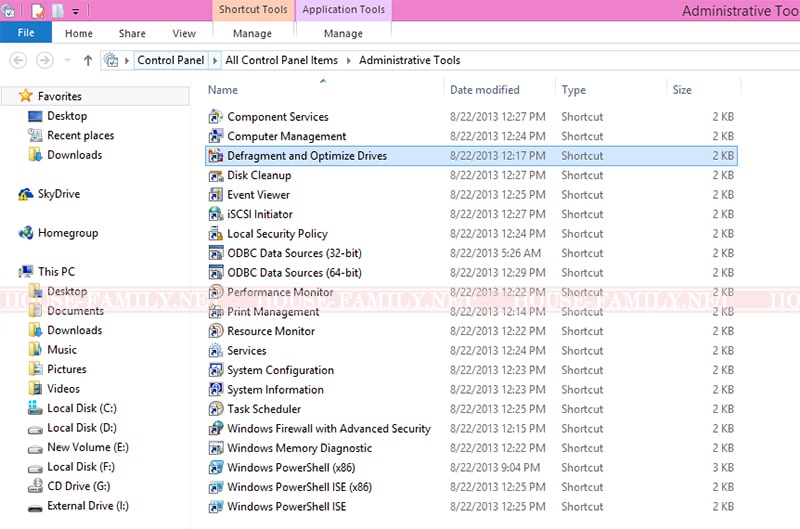The image size is (800, 529).
Task: Expand the All Control Panel Items breadcrumb arrow
Action: (348, 60)
